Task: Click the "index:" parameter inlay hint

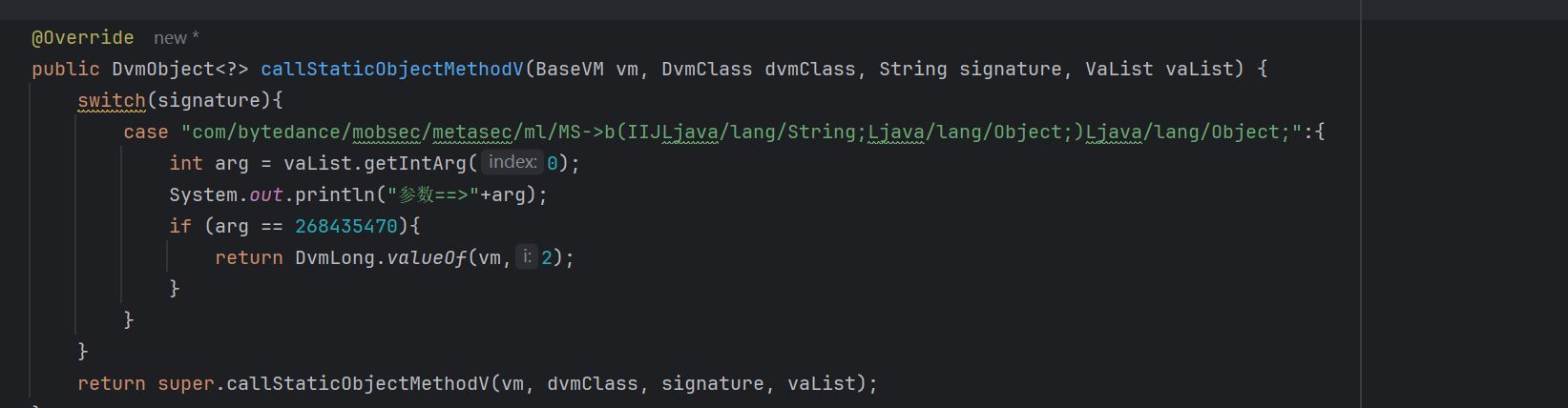Action: tap(512, 163)
